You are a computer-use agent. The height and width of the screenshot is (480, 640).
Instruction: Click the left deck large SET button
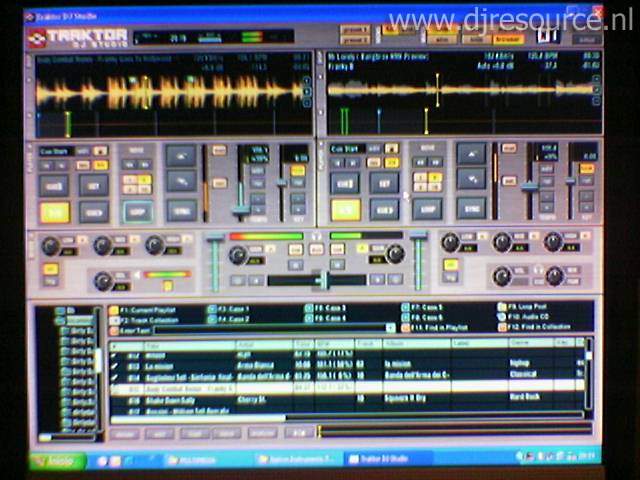(x=93, y=186)
